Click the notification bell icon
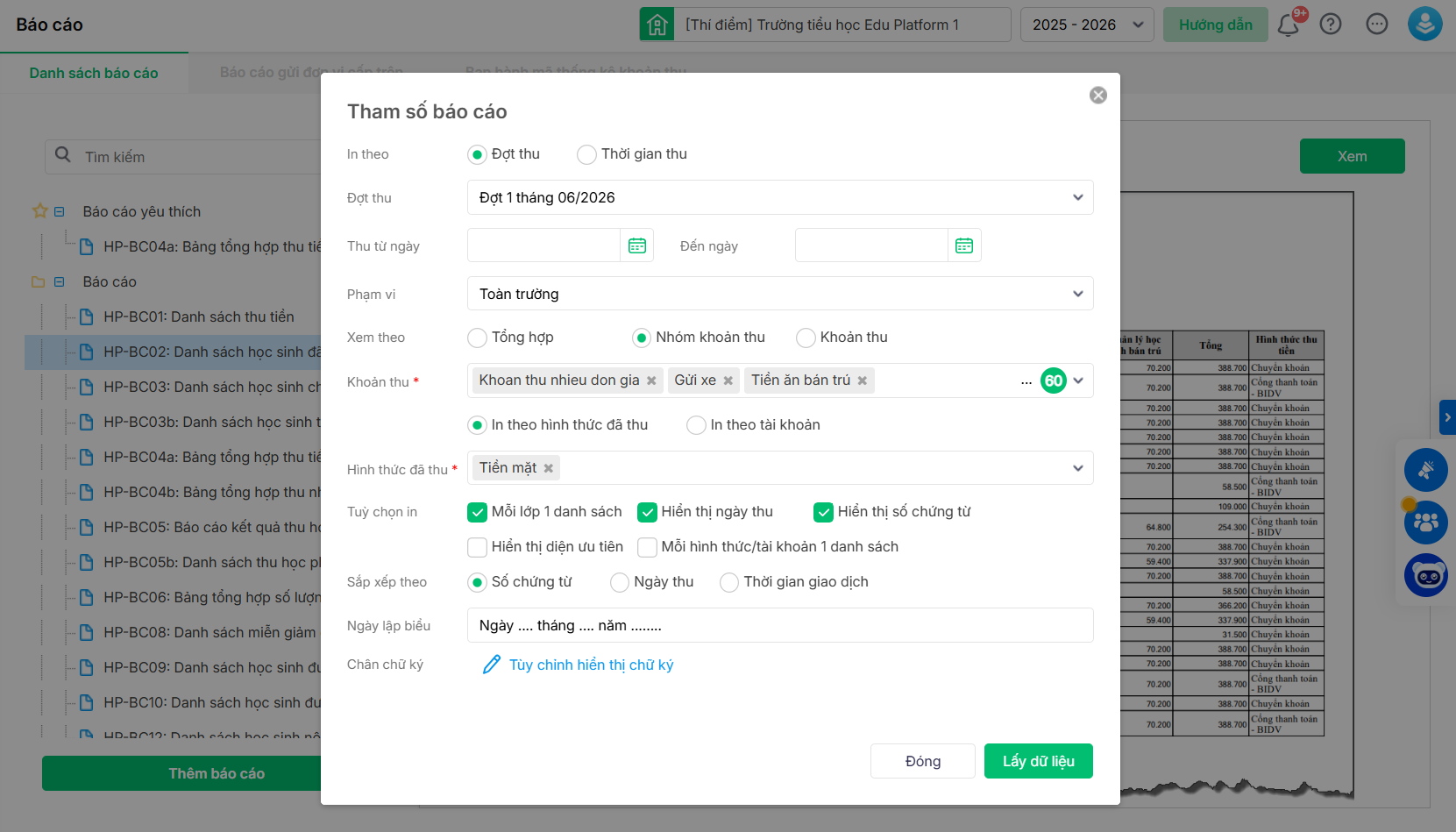The height and width of the screenshot is (832, 1456). click(x=1288, y=25)
